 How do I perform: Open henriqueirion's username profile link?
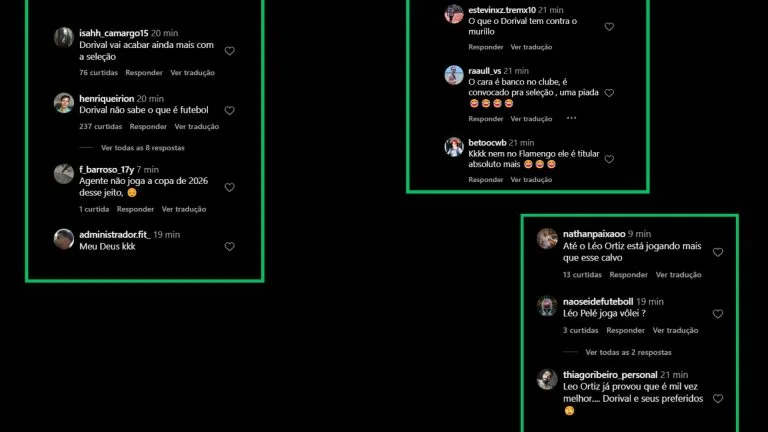tap(106, 98)
